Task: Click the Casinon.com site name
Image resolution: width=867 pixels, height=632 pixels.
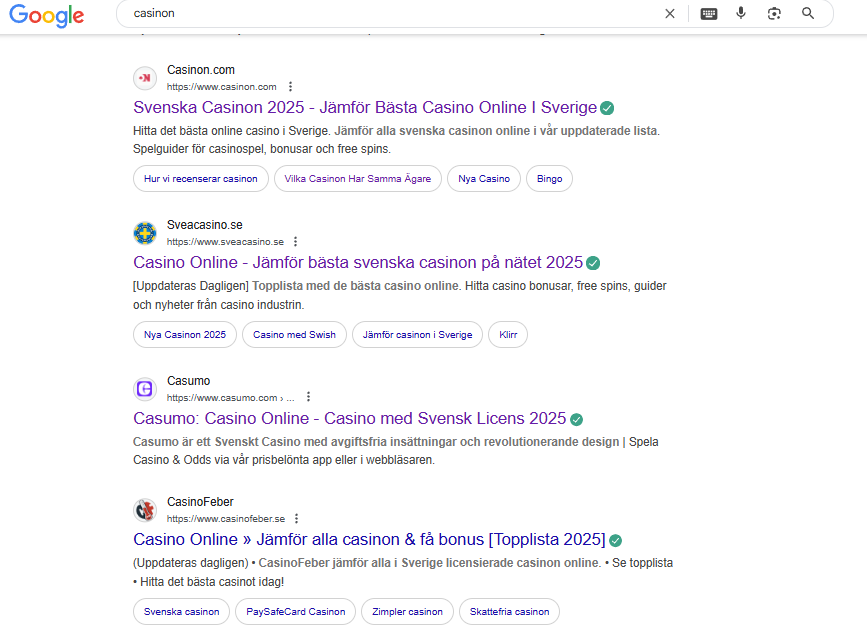Action: [201, 70]
